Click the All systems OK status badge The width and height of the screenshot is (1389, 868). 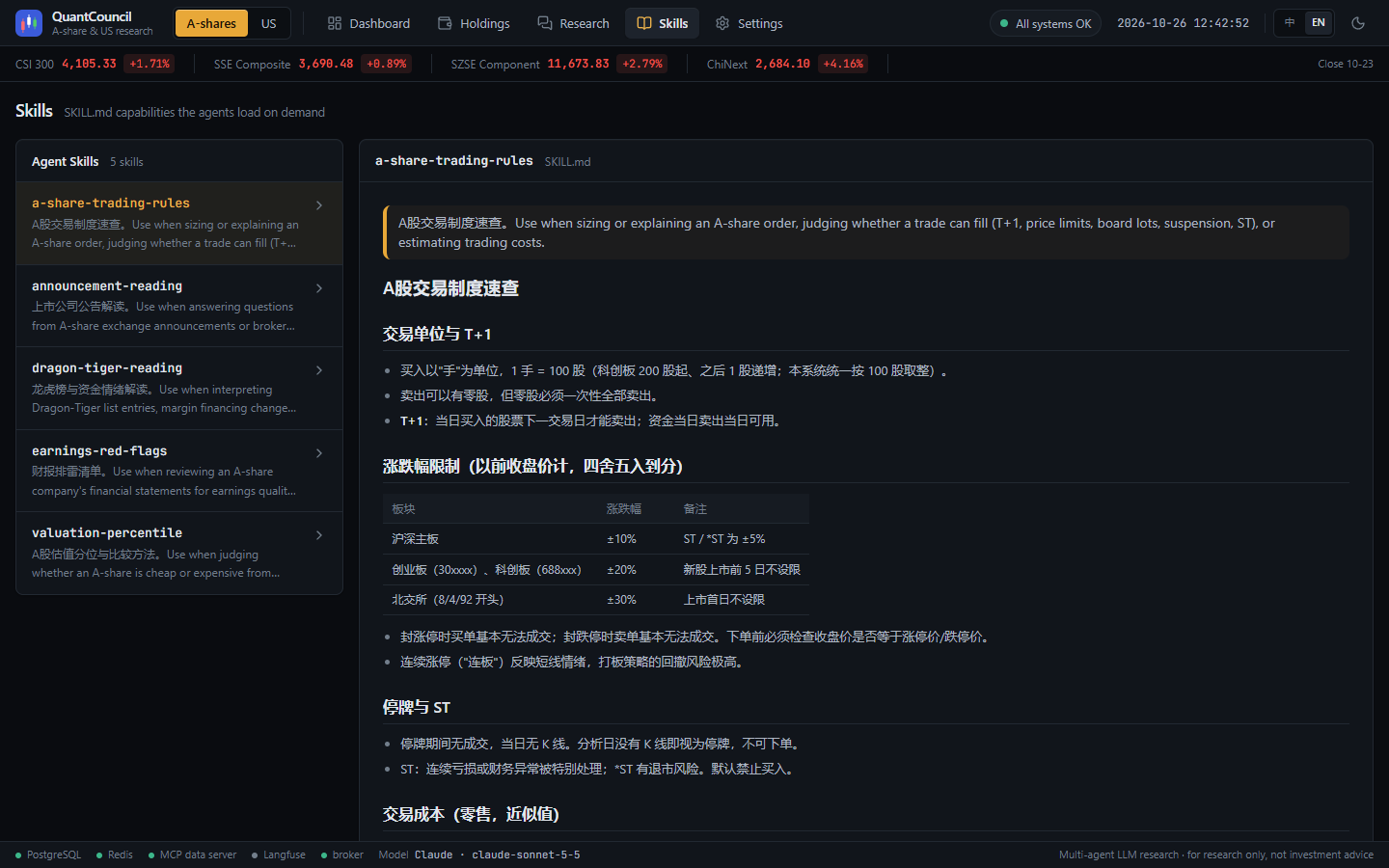click(x=1046, y=23)
